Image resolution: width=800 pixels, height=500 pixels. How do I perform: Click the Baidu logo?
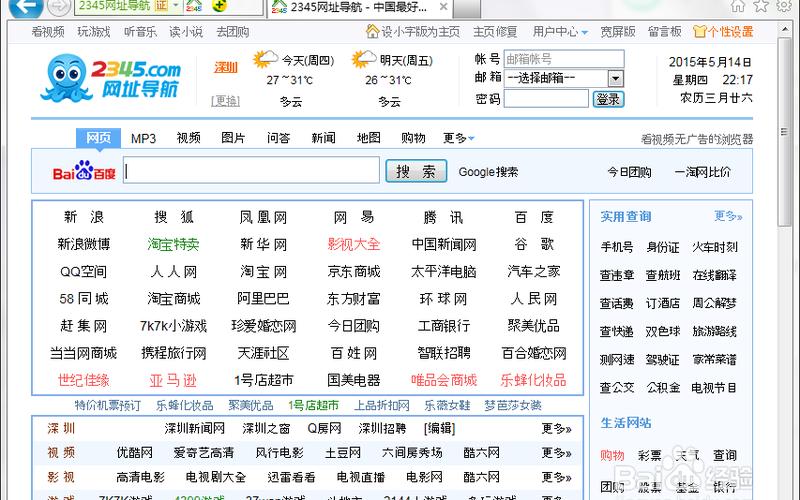[x=84, y=171]
